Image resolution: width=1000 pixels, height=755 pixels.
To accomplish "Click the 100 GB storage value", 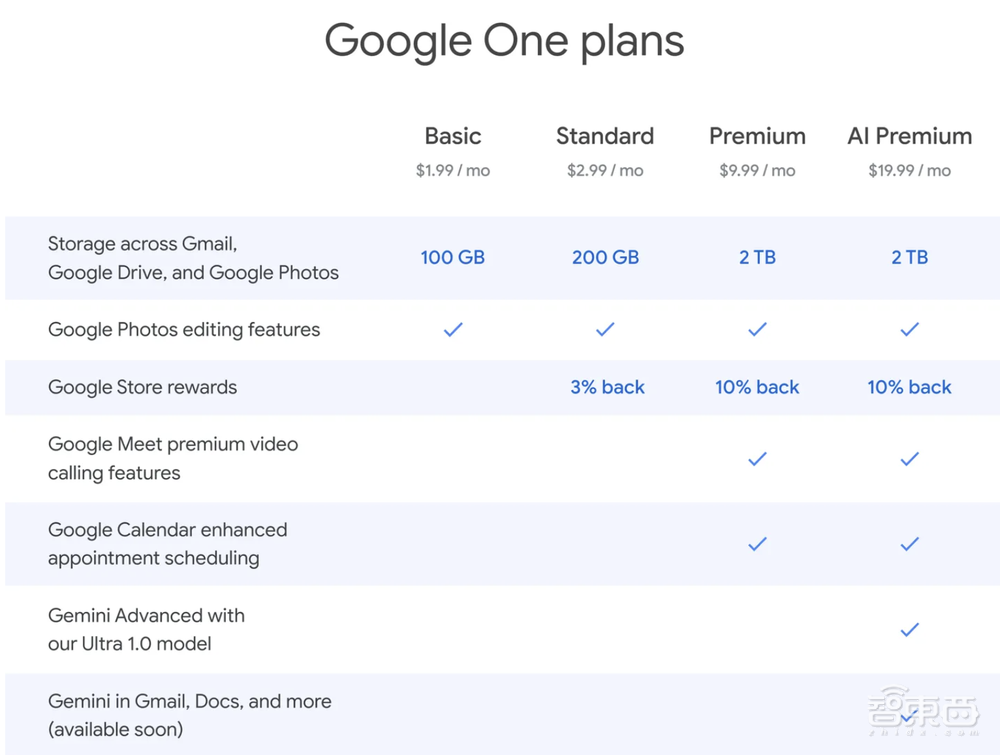I will click(453, 258).
